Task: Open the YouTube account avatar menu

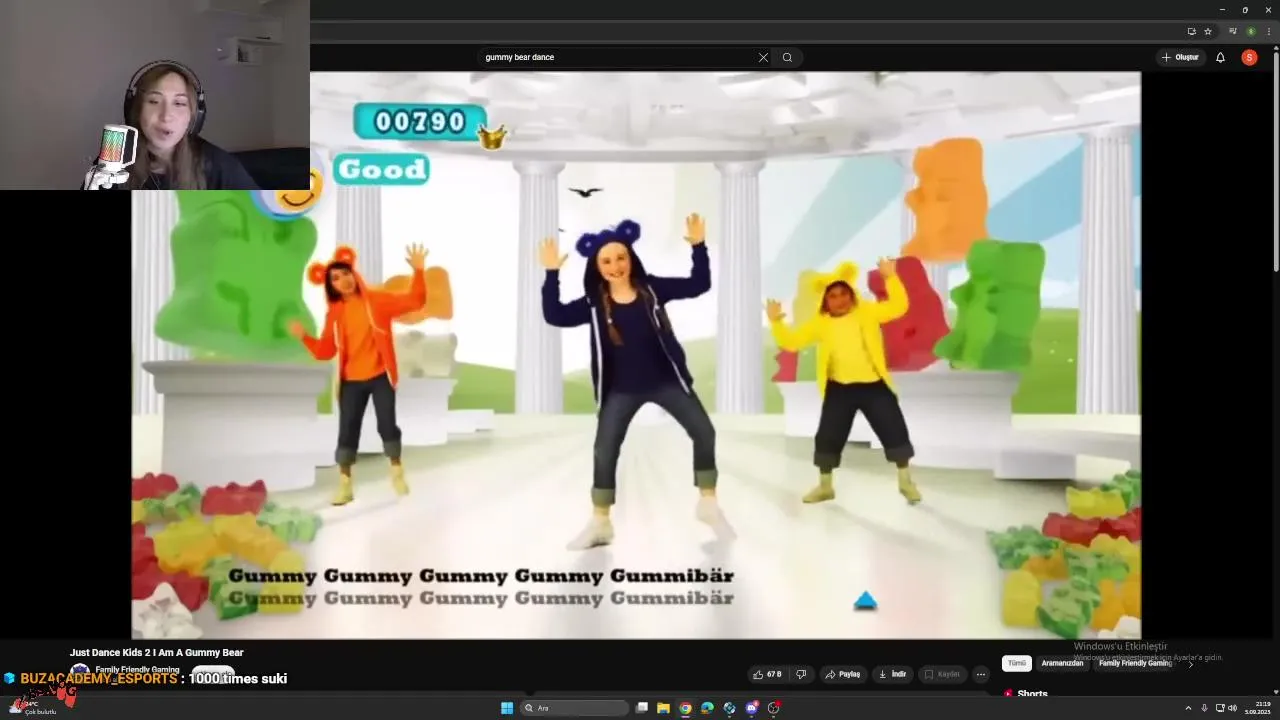Action: click(x=1249, y=57)
